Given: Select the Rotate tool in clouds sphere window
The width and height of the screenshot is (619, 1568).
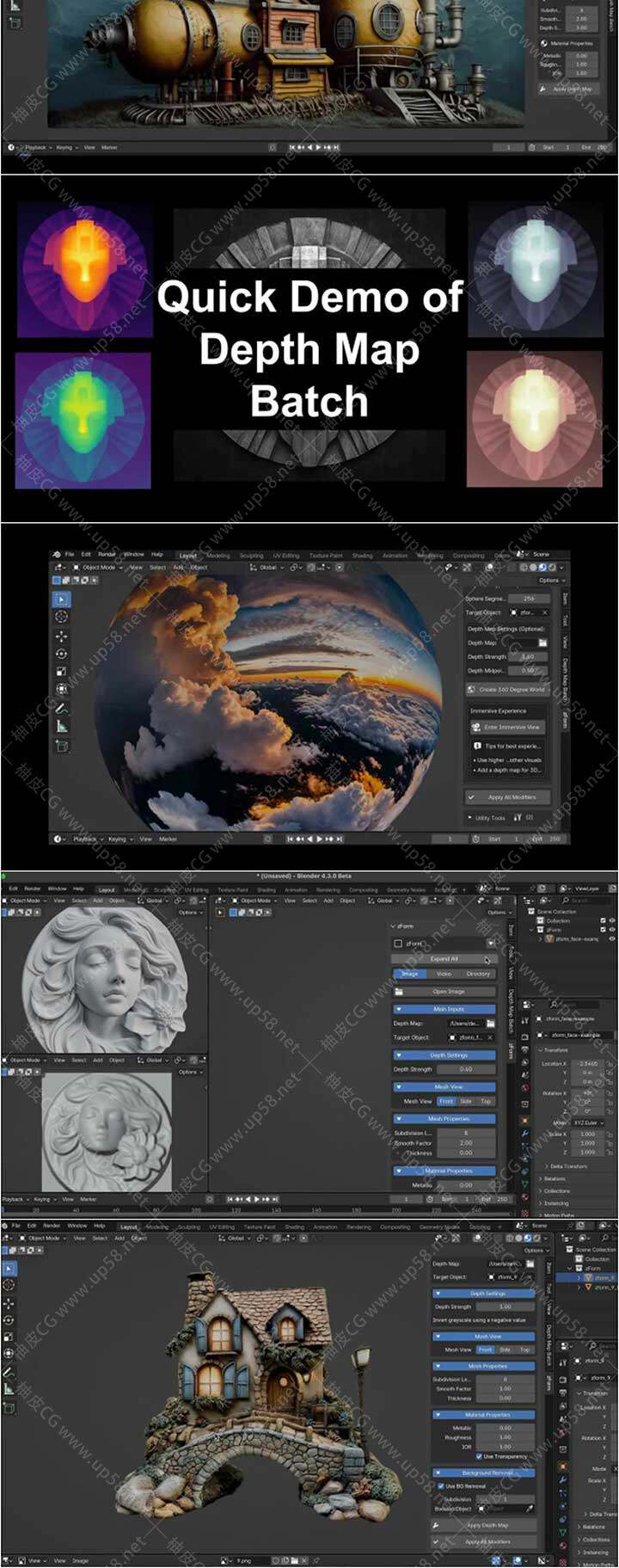Looking at the screenshot, I should pos(62,654).
